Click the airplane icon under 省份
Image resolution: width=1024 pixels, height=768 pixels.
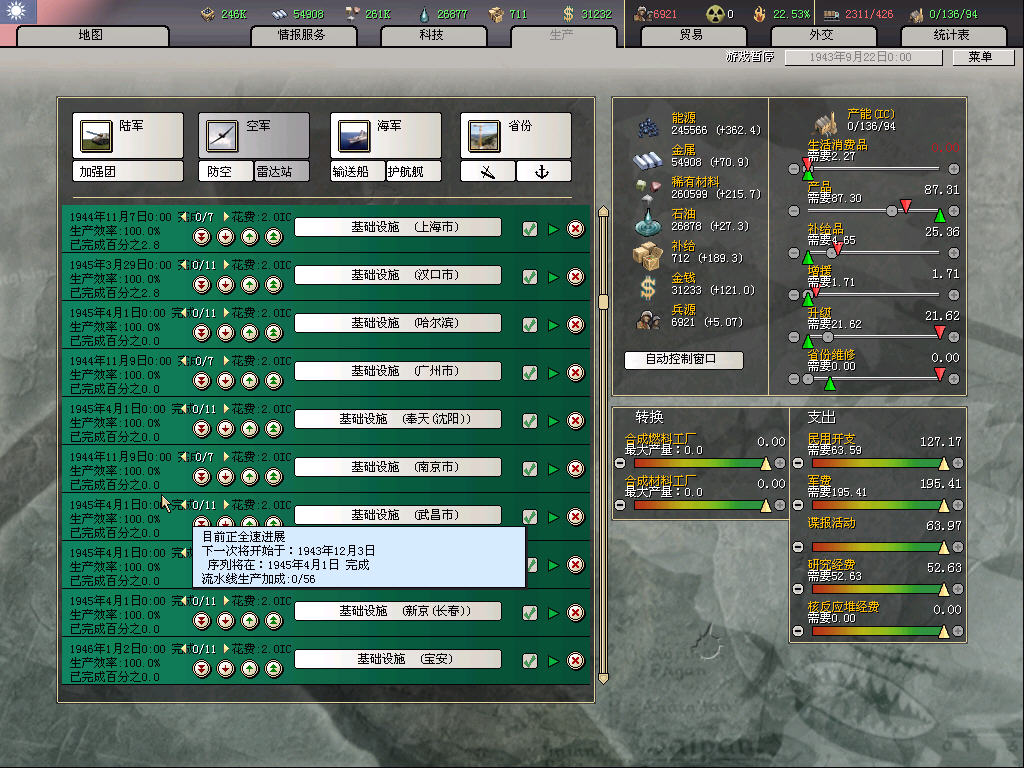coord(487,172)
